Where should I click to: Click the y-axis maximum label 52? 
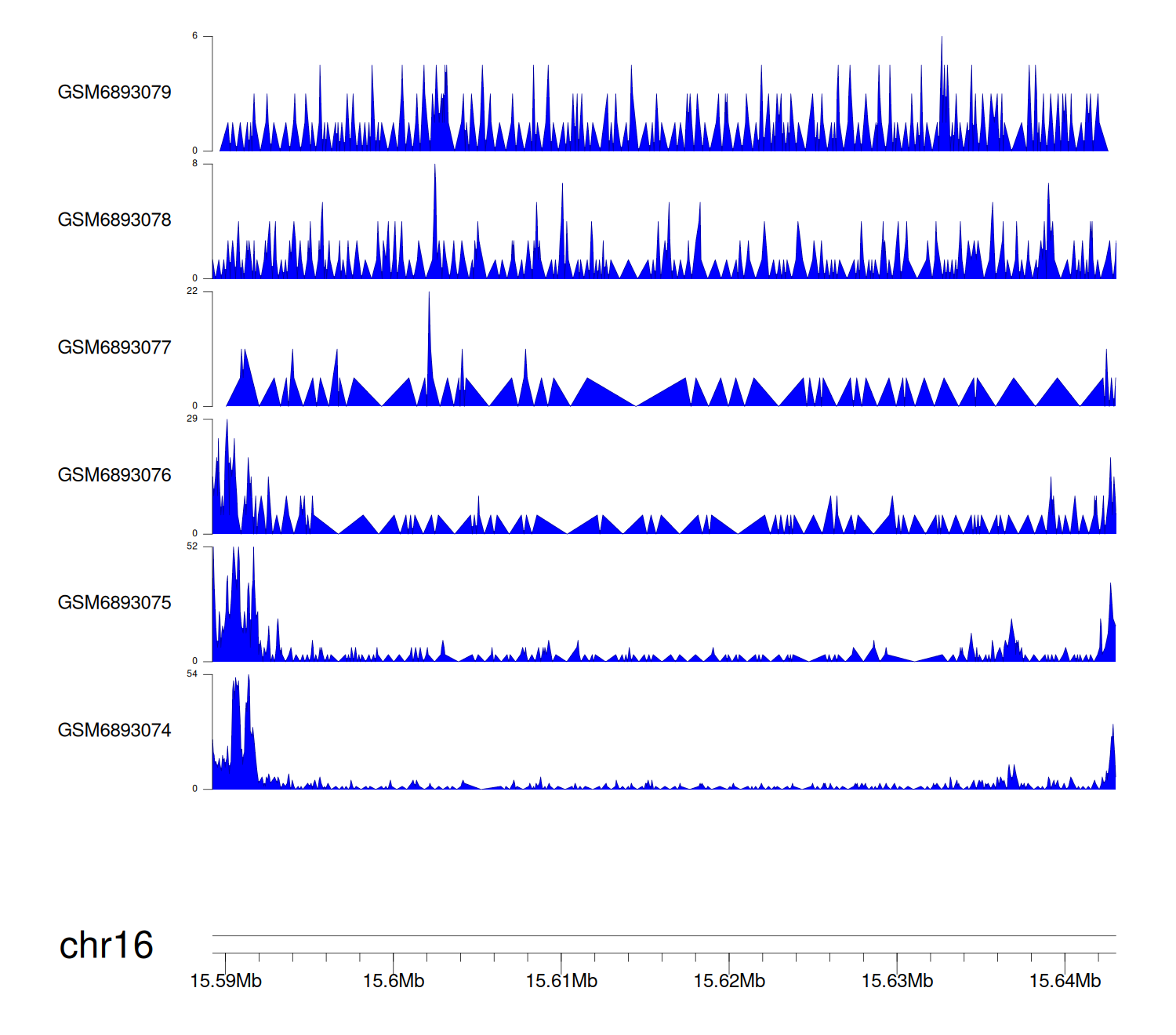(192, 547)
